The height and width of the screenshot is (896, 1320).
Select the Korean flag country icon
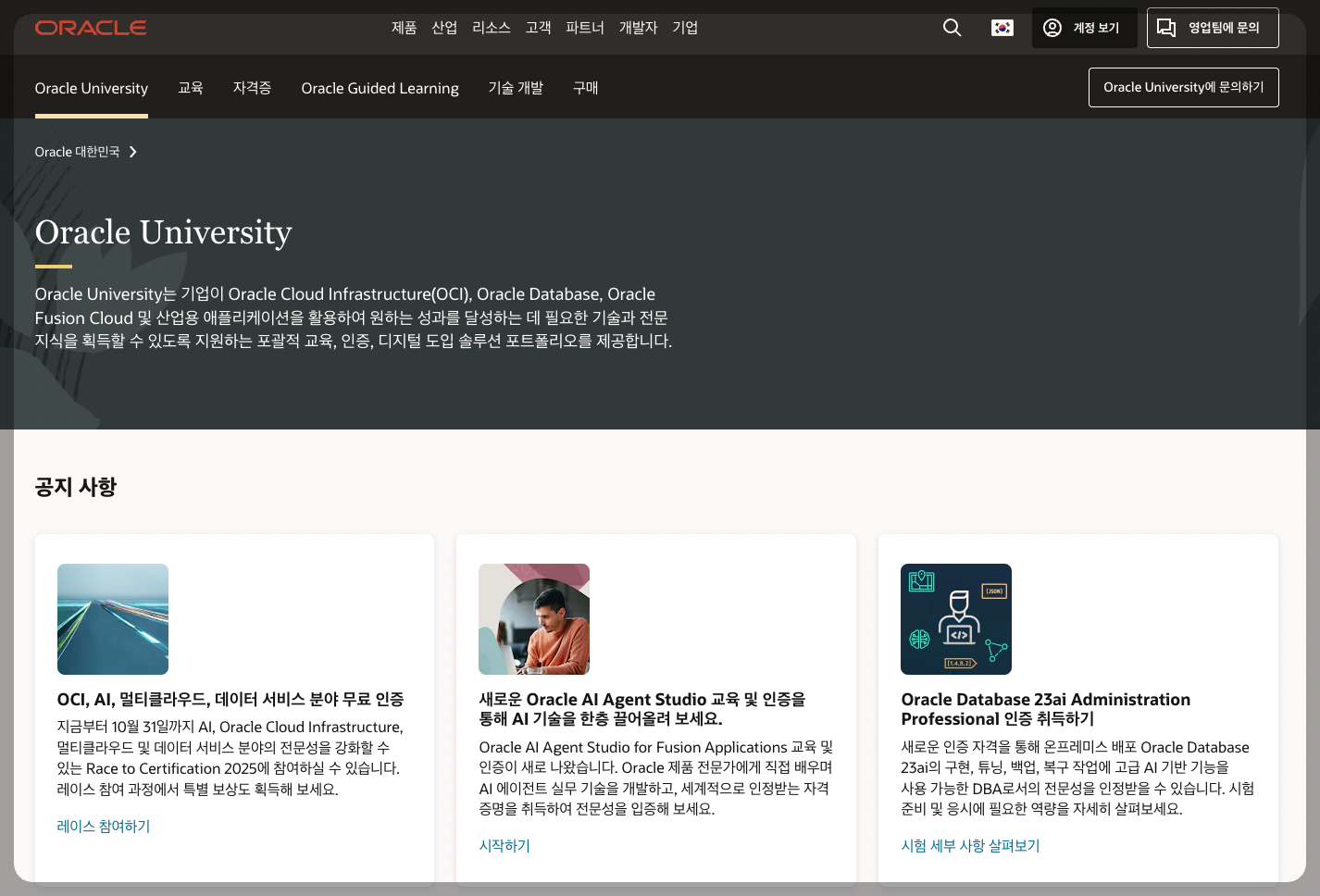1002,28
